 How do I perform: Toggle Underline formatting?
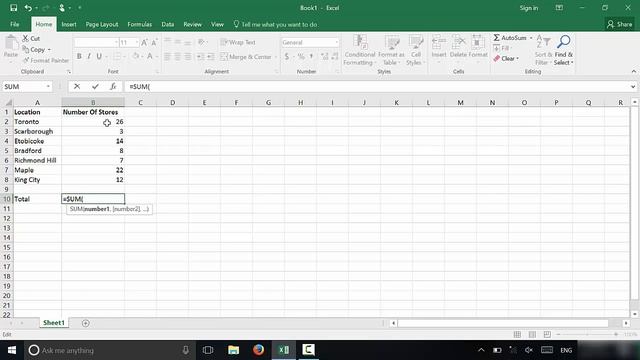(x=99, y=56)
